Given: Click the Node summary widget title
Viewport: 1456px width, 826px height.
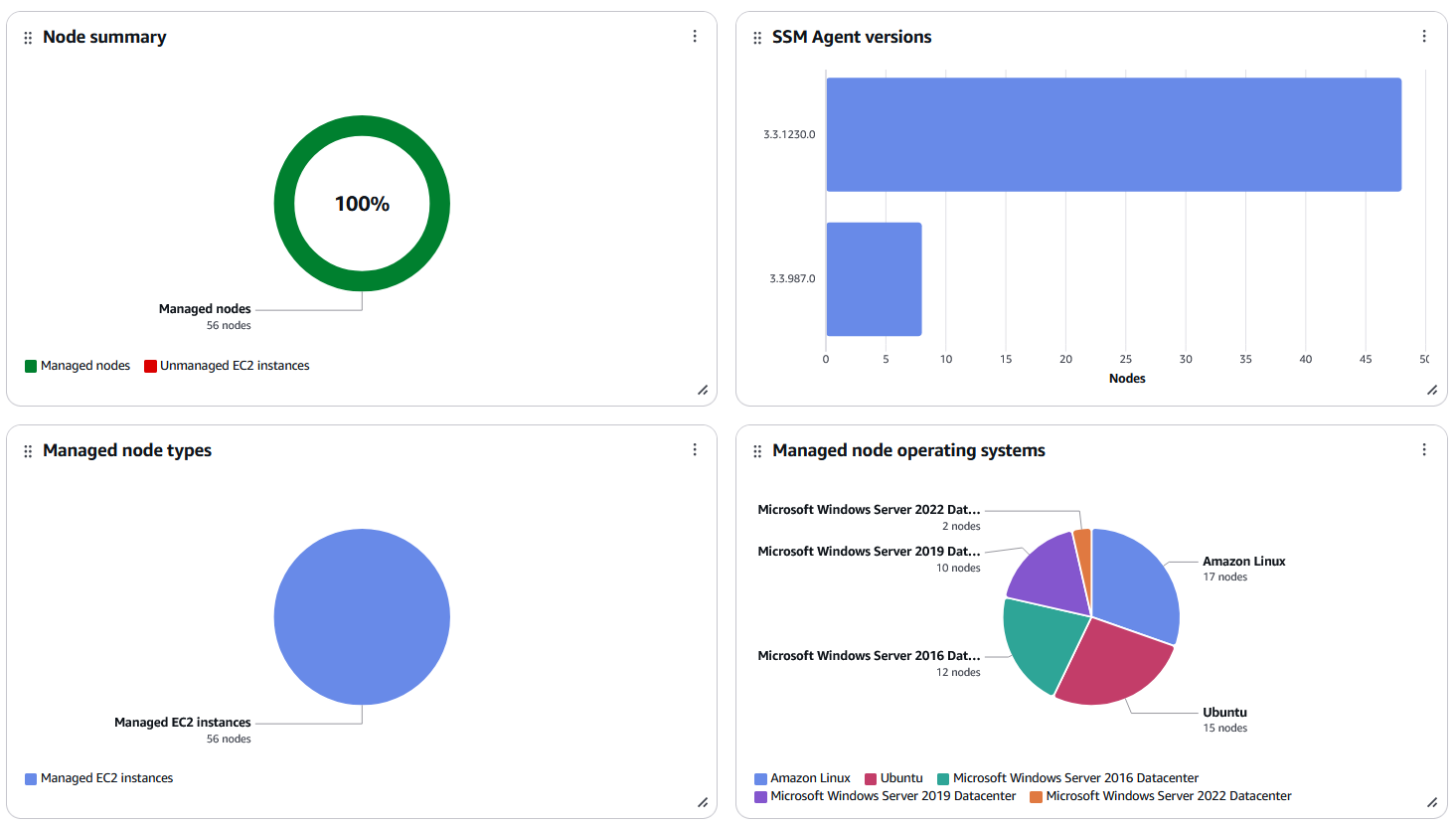Looking at the screenshot, I should click(x=104, y=37).
